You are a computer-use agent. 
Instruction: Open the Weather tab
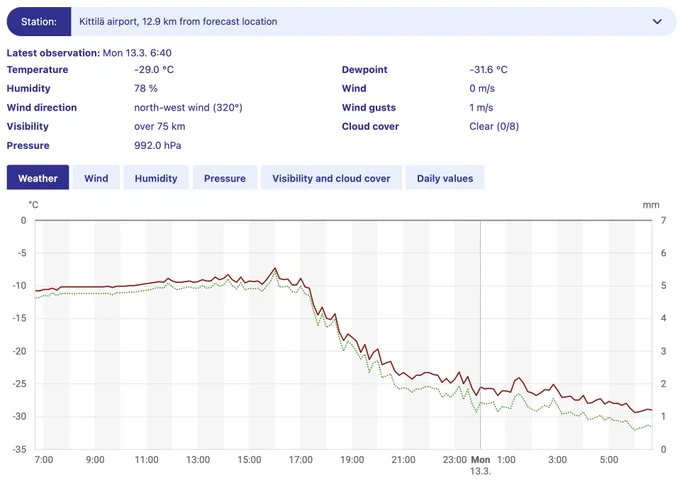point(38,178)
